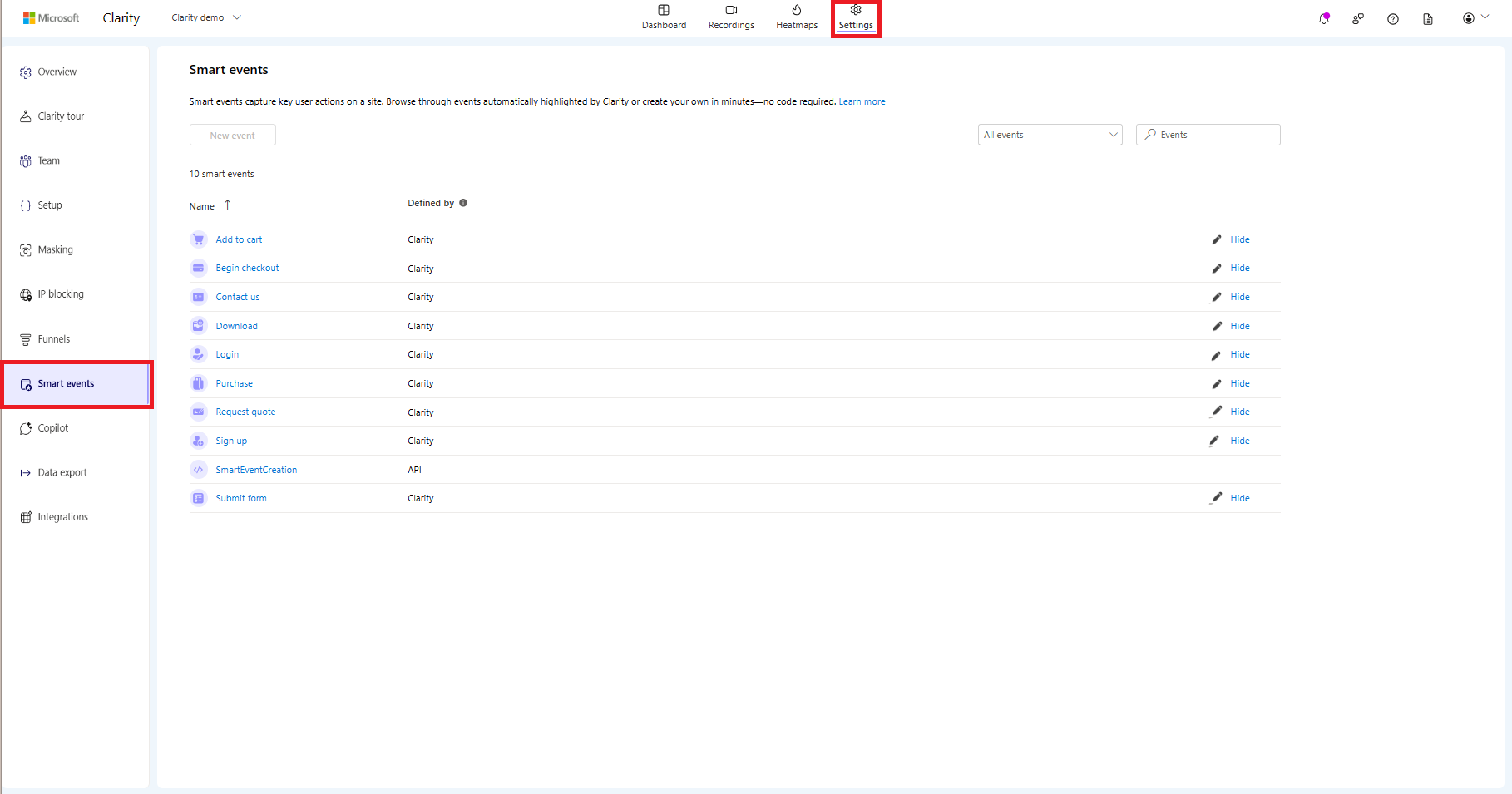The width and height of the screenshot is (1512, 794).
Task: Click the edit pencil for Begin checkout
Action: pos(1217,269)
